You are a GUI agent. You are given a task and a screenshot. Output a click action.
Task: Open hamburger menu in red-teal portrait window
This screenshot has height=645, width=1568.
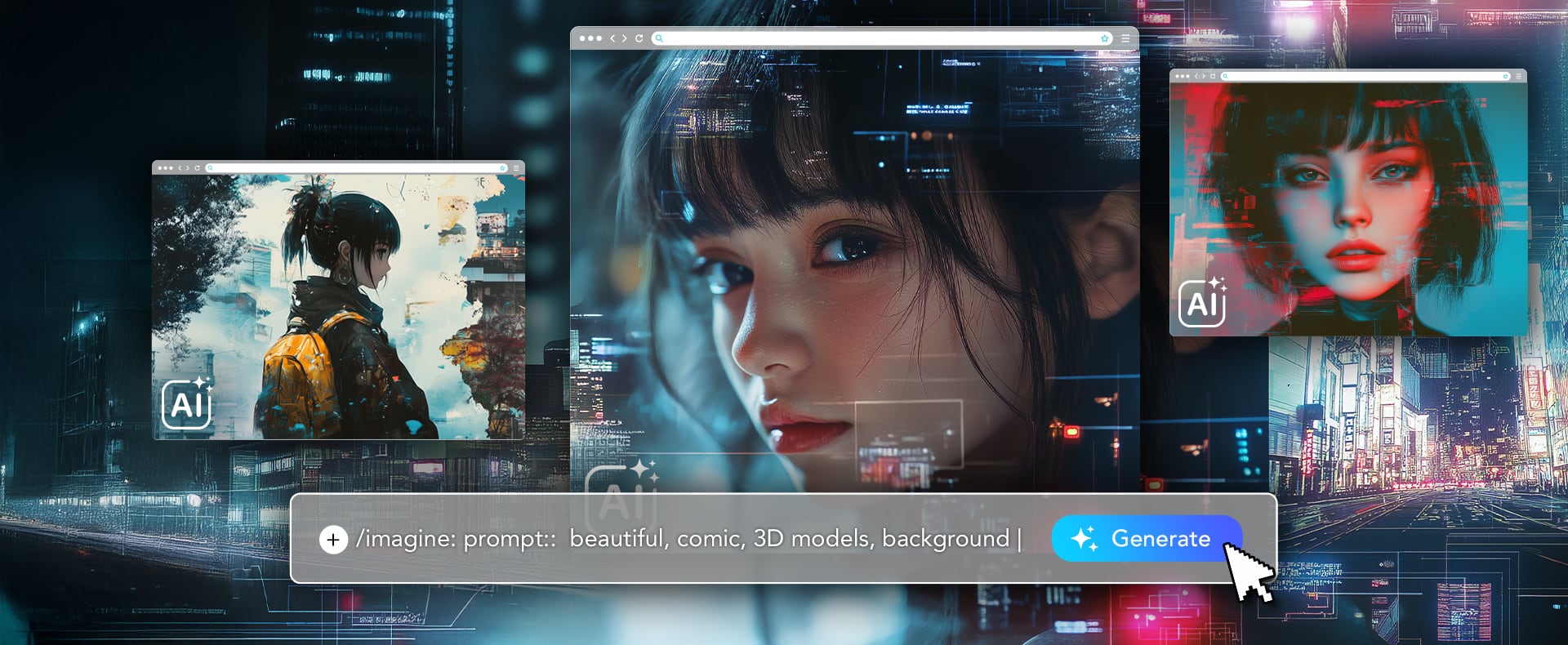coord(1518,76)
